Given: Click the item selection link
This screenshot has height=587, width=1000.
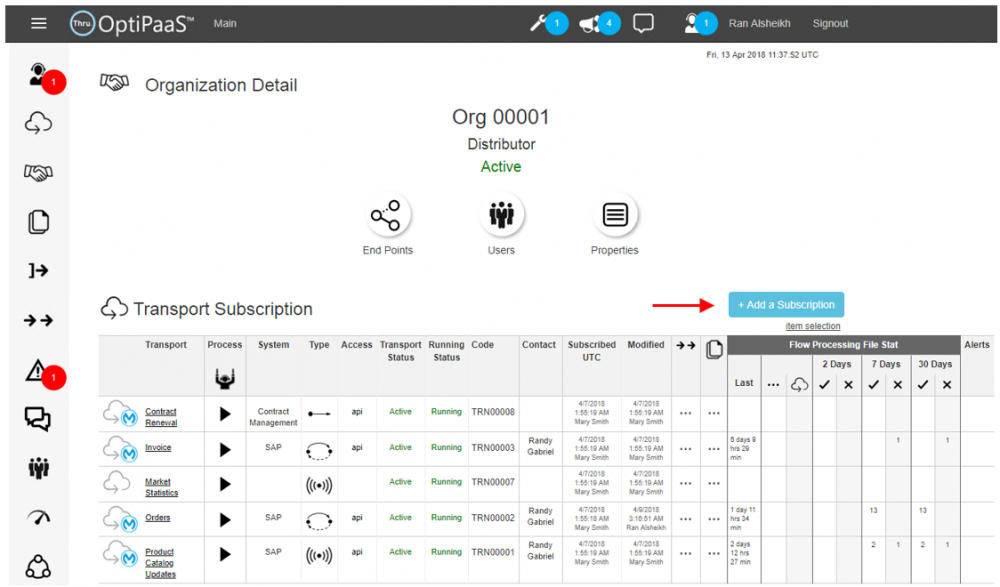Looking at the screenshot, I should 812,326.
